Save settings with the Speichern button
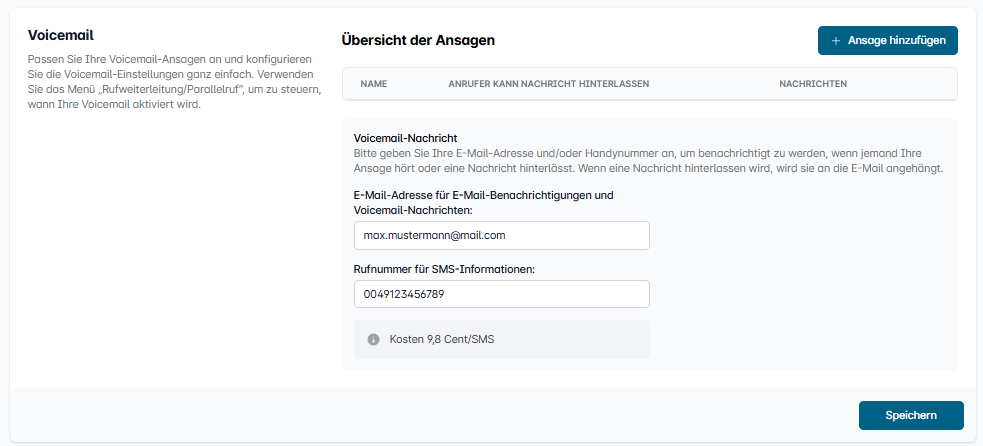 [911, 415]
